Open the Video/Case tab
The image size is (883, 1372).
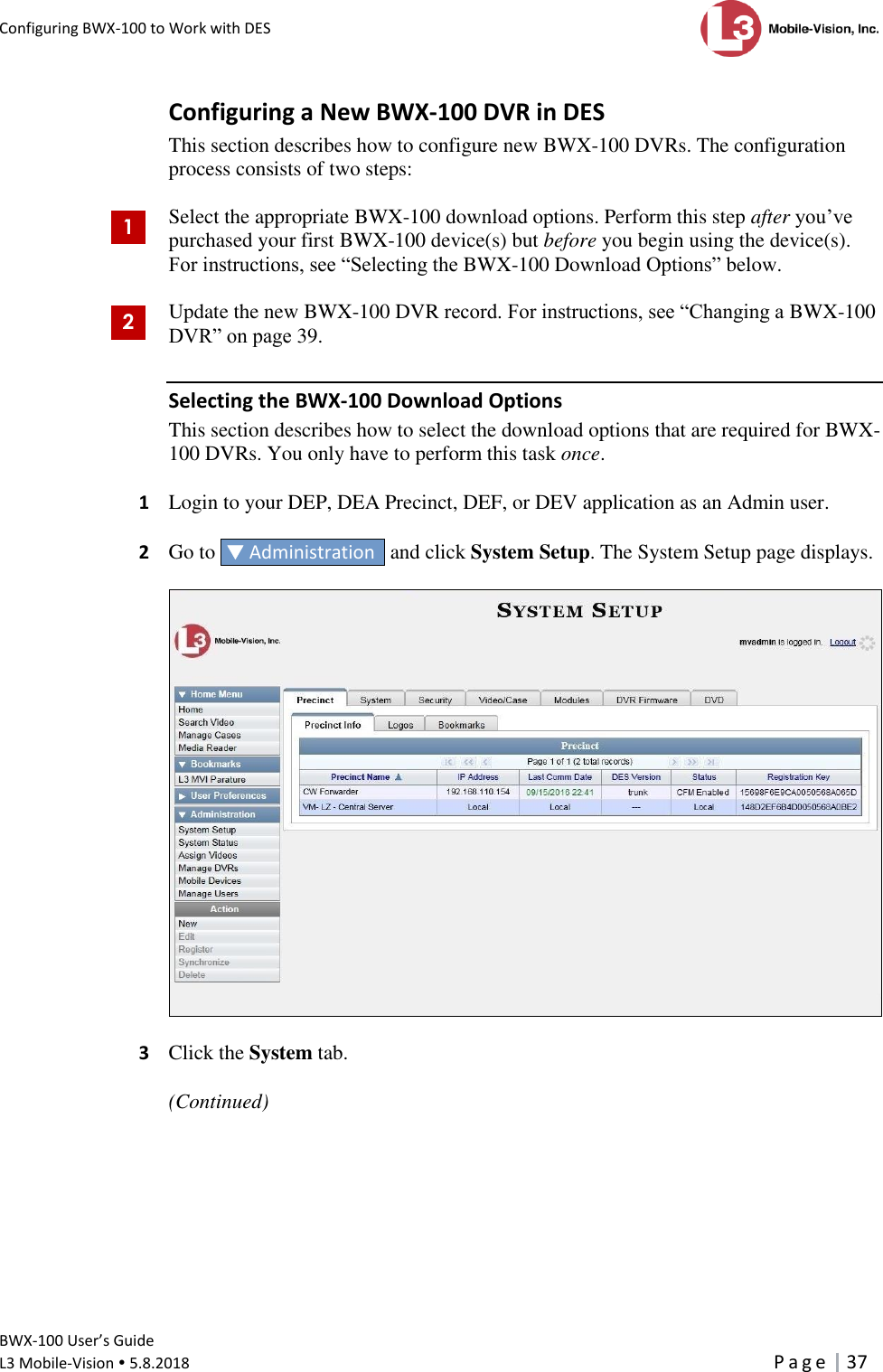[503, 700]
